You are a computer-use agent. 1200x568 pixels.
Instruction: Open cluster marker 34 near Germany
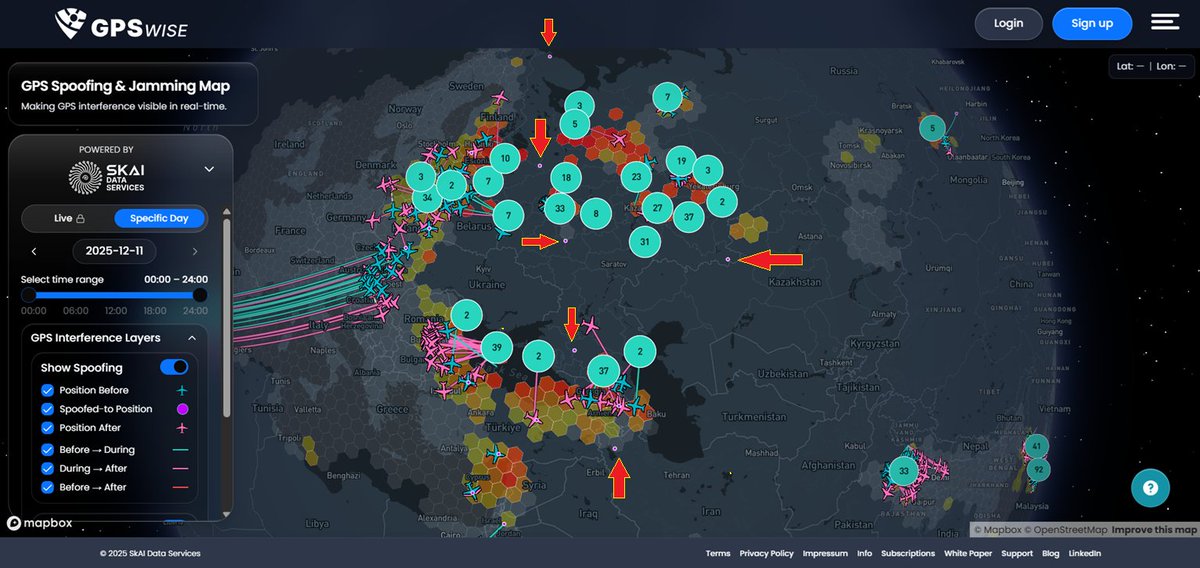(427, 198)
